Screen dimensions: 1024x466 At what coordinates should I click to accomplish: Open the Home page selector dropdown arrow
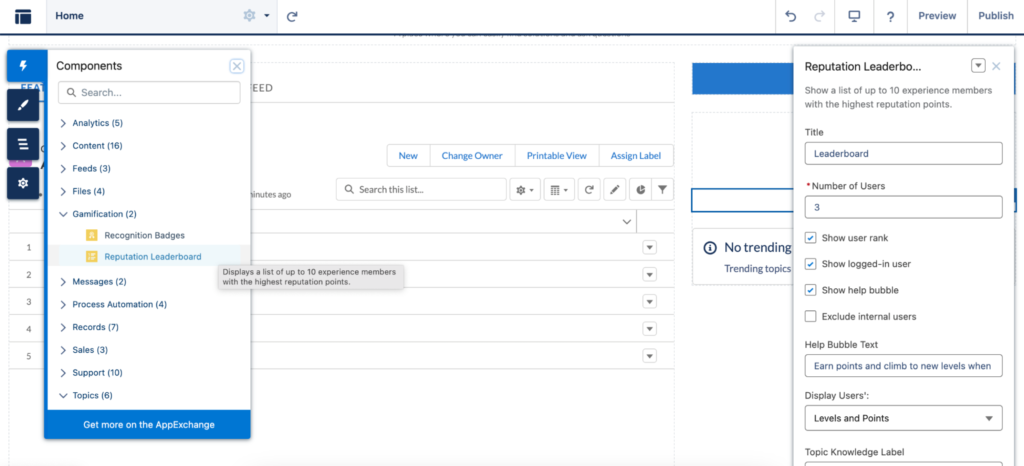coord(266,16)
